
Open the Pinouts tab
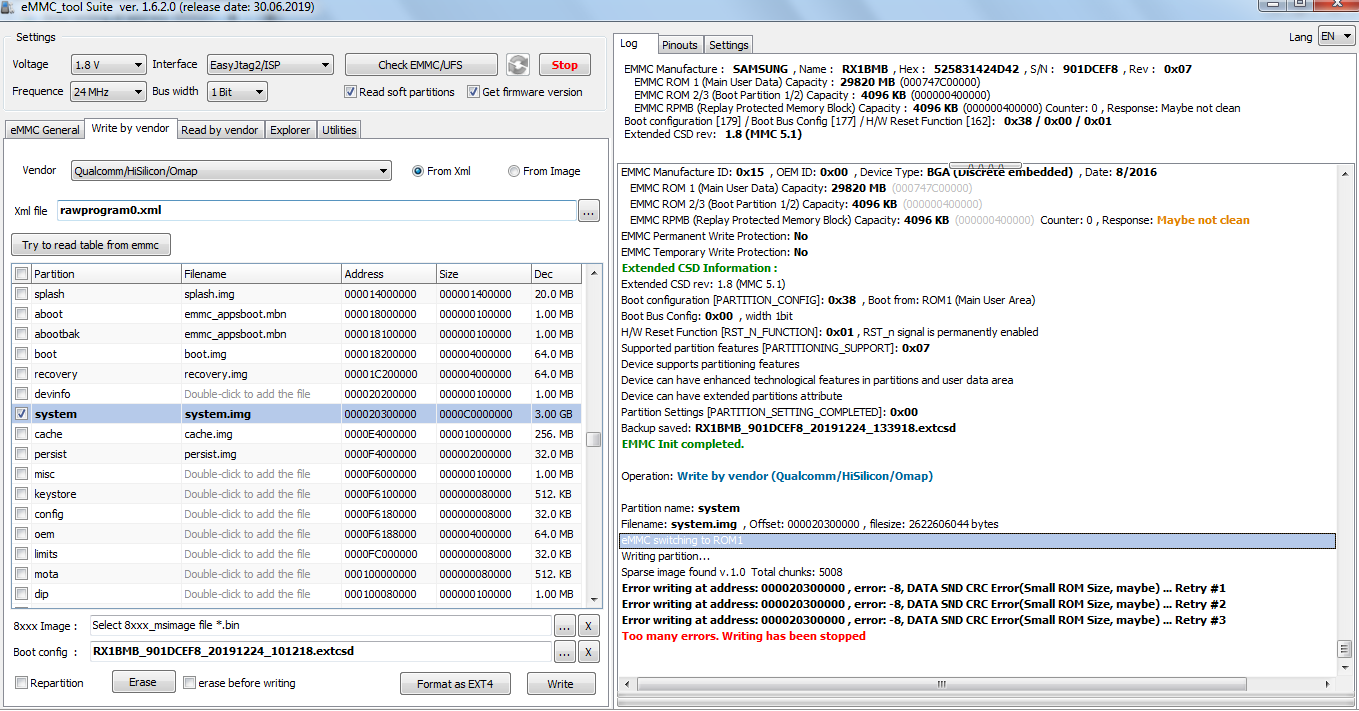click(x=680, y=45)
